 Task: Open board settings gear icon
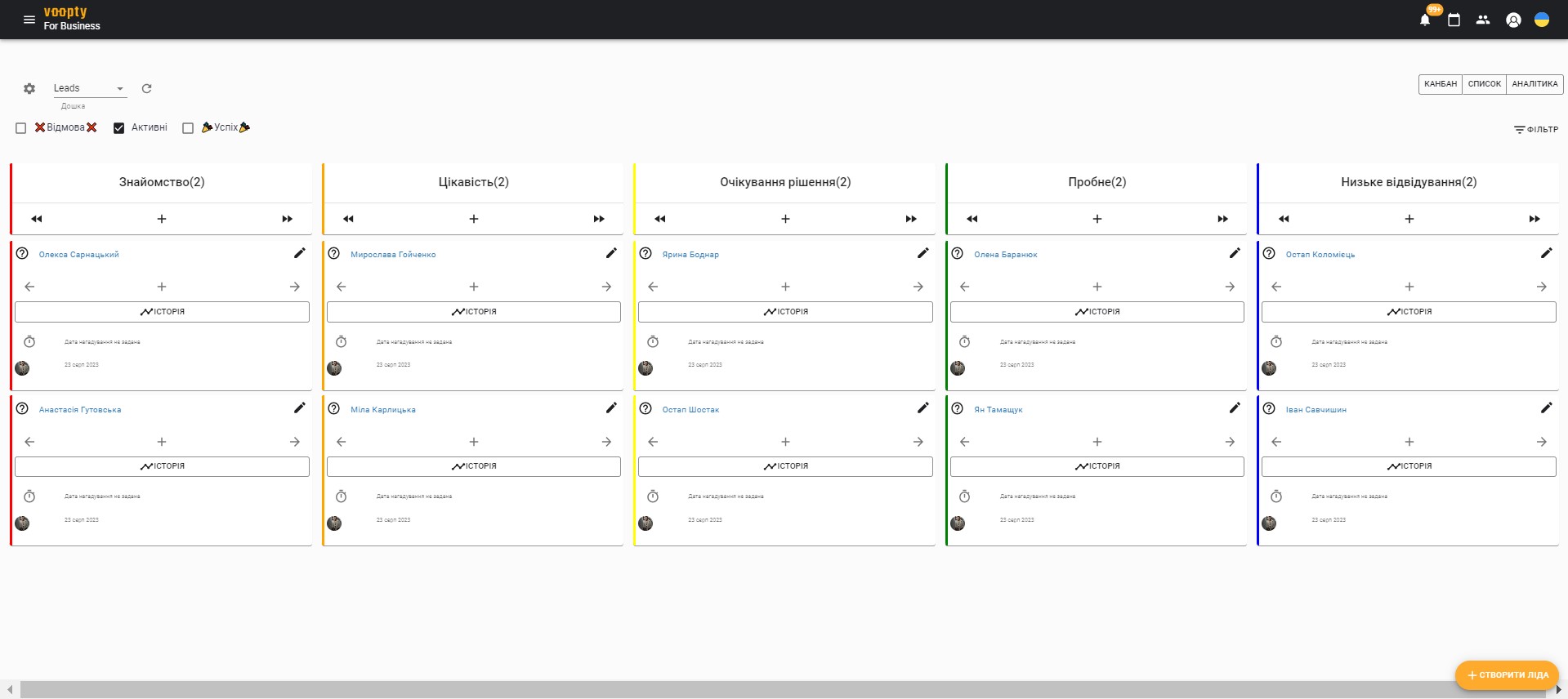coord(29,88)
